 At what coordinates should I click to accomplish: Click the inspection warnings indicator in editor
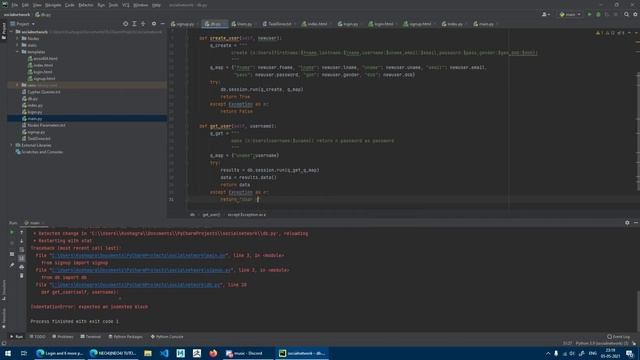[611, 33]
